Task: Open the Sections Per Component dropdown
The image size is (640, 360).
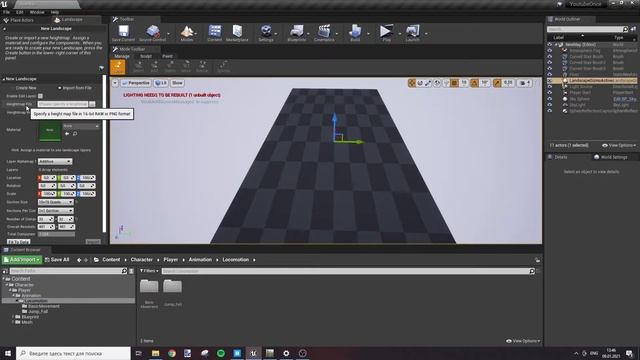Action: (x=56, y=211)
